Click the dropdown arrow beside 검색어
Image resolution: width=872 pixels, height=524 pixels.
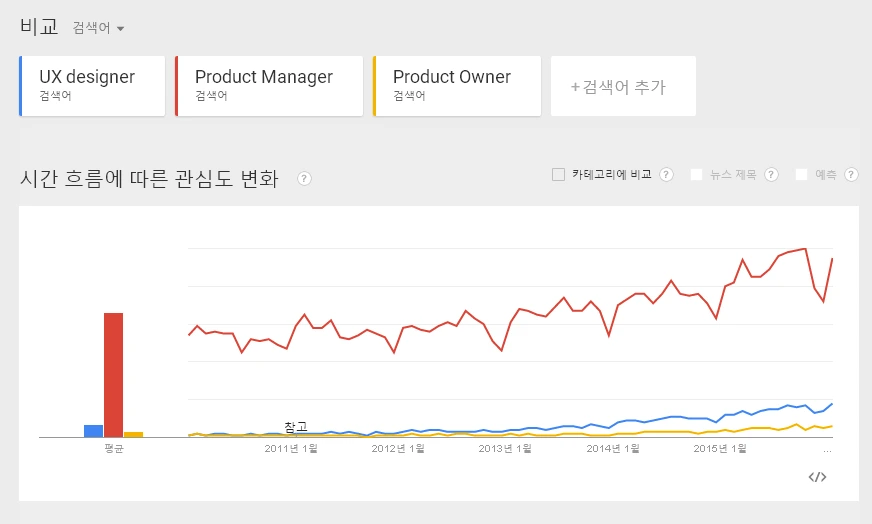coord(121,28)
